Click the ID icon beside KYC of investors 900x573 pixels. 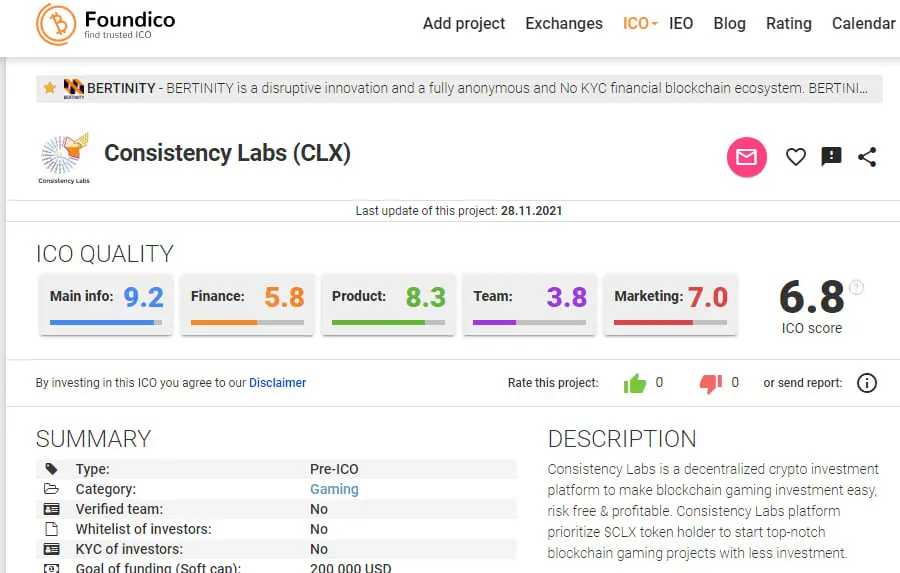[x=52, y=549]
